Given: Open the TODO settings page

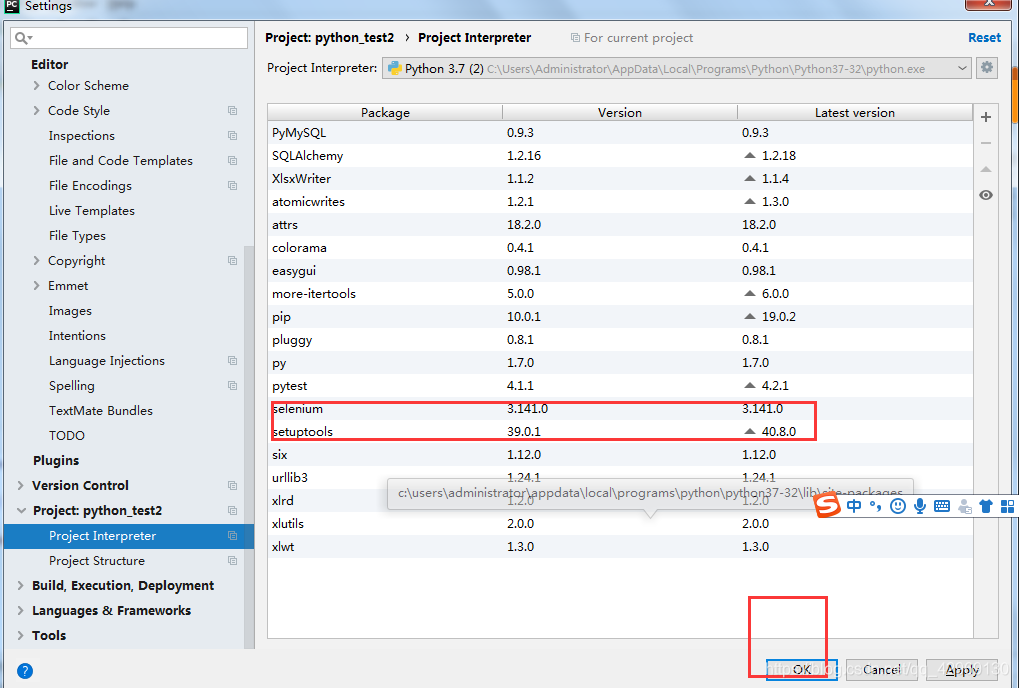Looking at the screenshot, I should [67, 435].
